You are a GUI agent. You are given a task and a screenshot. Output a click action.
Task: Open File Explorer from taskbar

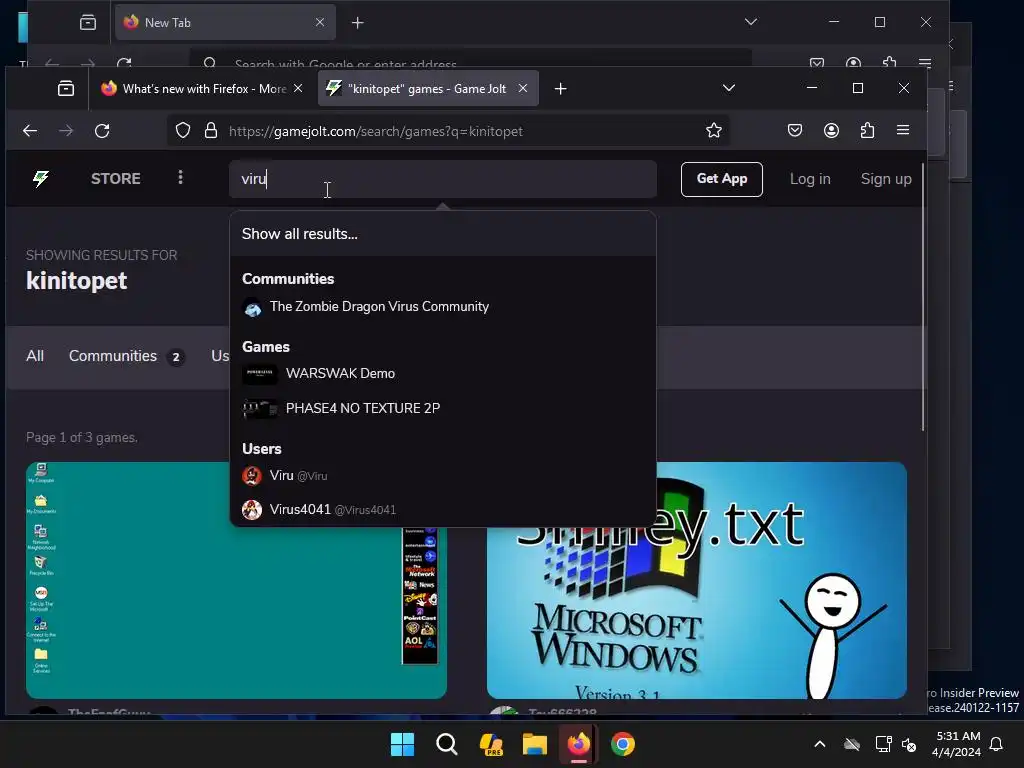point(534,744)
